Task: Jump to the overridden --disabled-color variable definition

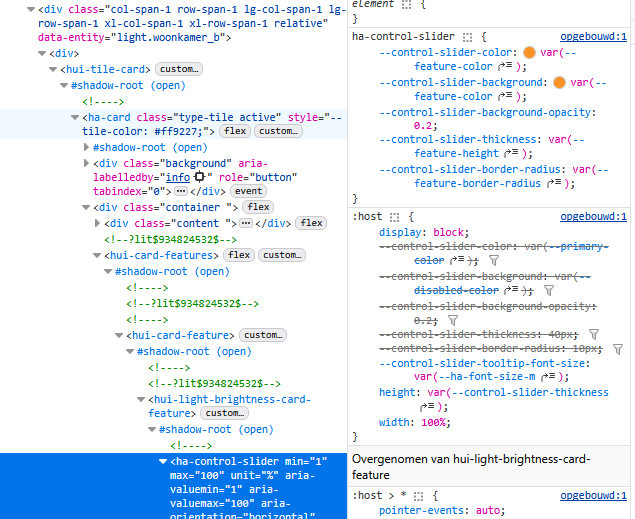Action: tap(511, 290)
